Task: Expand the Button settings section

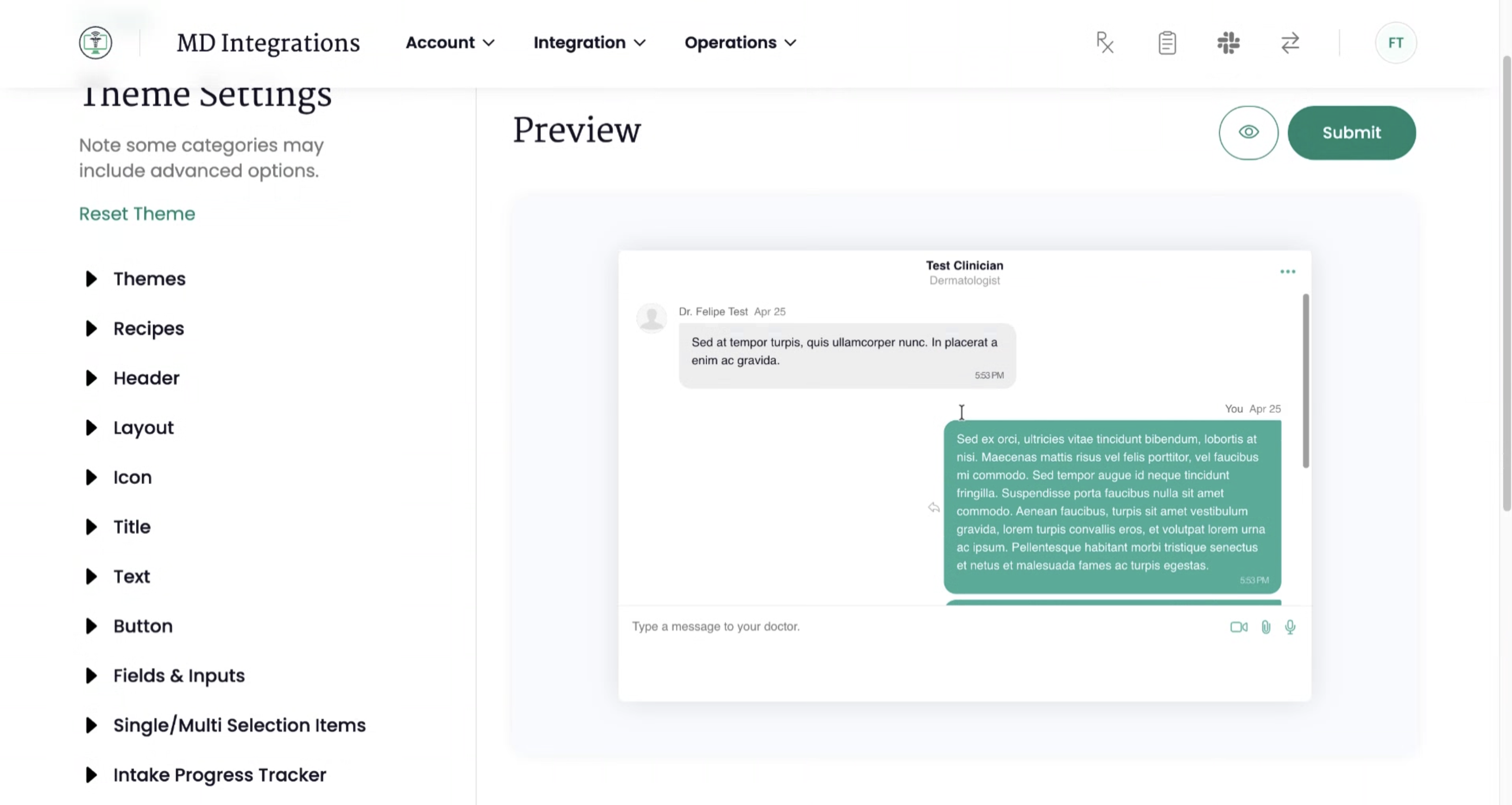Action: click(143, 626)
